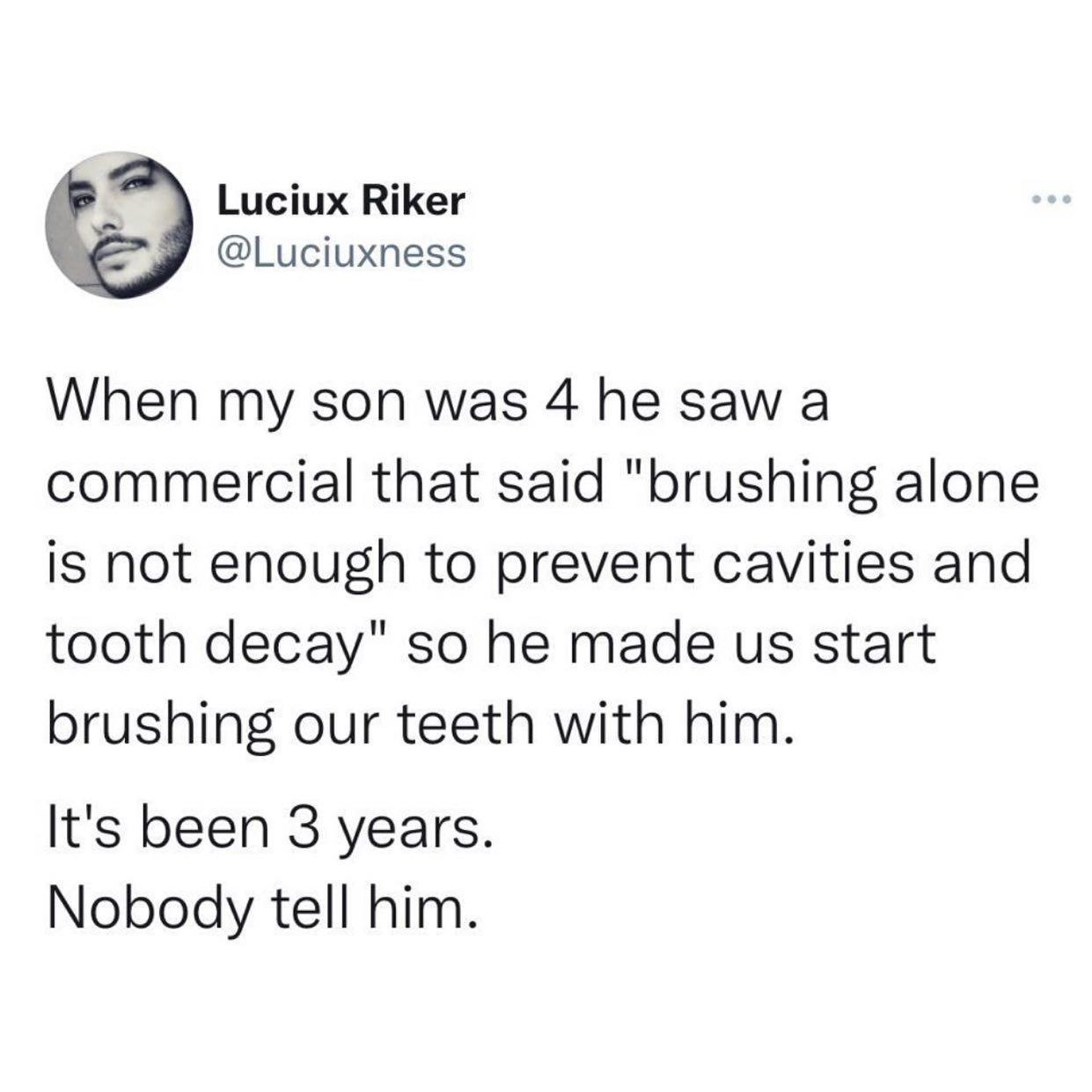Click the line "brushing our teeth with him."
This screenshot has height=1092, width=1092.
point(414,720)
